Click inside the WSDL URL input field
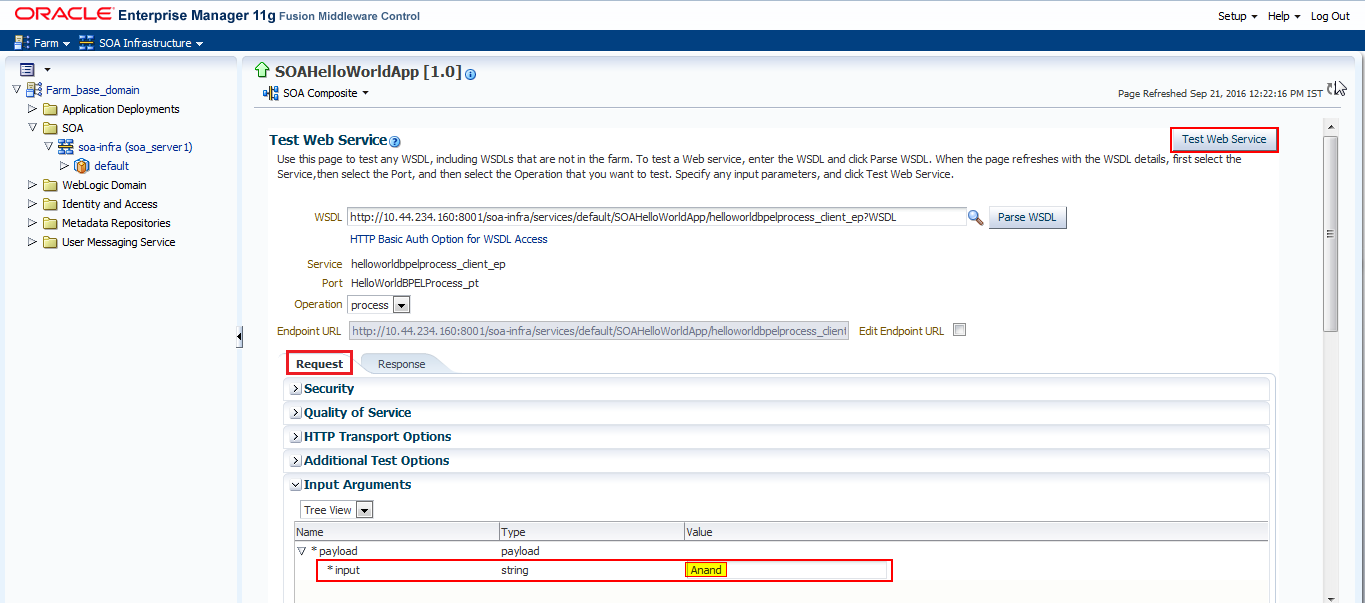 point(650,217)
